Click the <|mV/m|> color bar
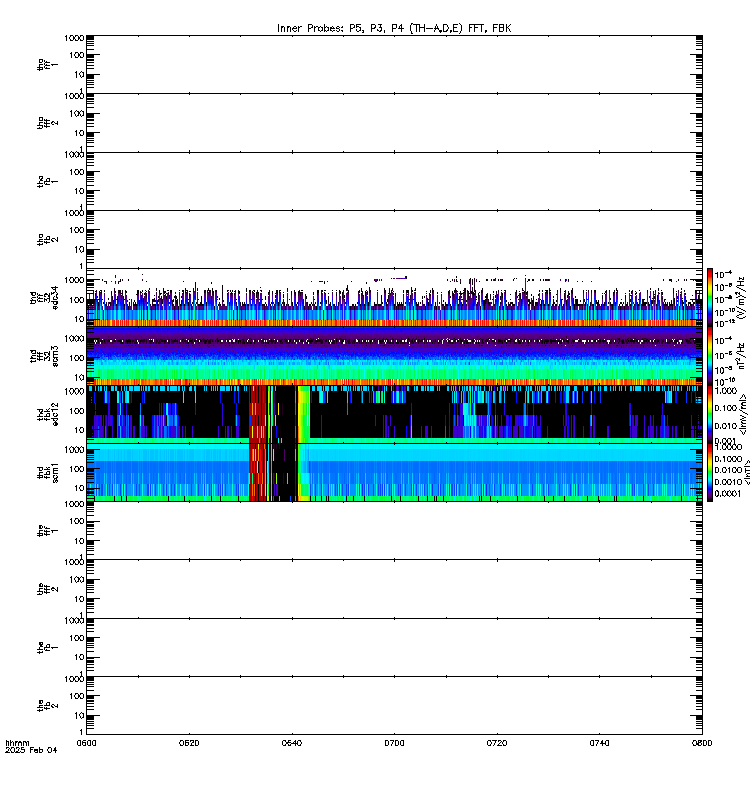The image size is (750, 800). pos(710,414)
